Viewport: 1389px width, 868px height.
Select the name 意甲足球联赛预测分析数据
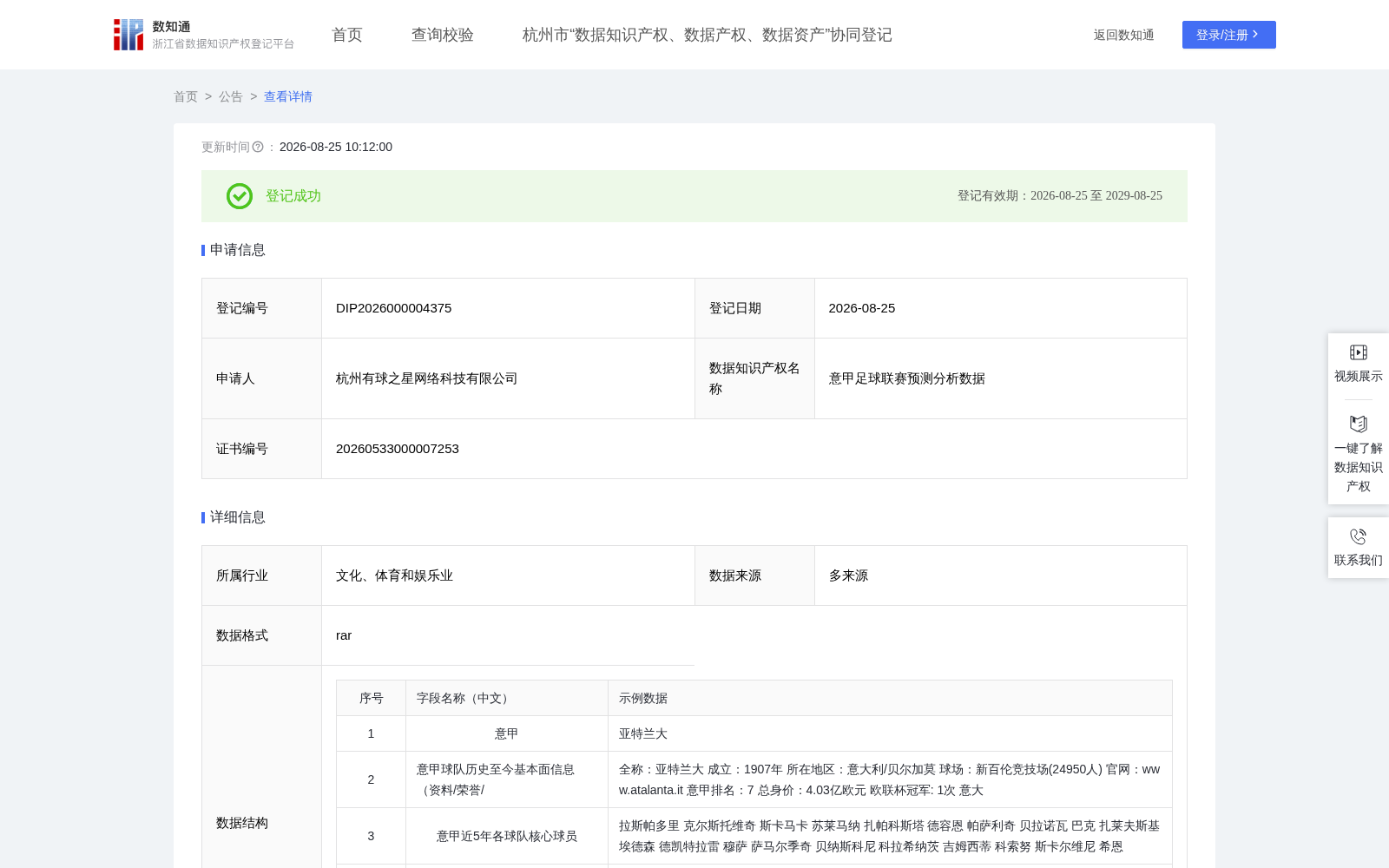click(907, 378)
